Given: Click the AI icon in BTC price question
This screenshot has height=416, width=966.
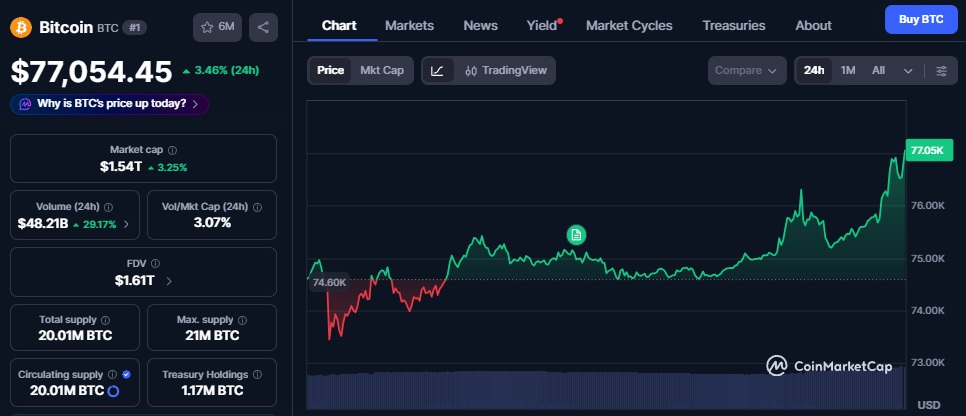Looking at the screenshot, I should pos(25,104).
